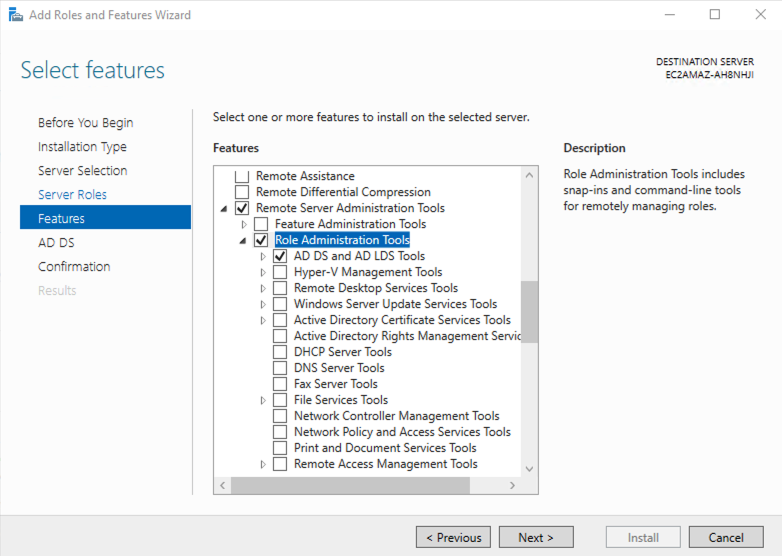Check Windows Server Update Services Tools checkbox
The width and height of the screenshot is (782, 556).
[280, 304]
